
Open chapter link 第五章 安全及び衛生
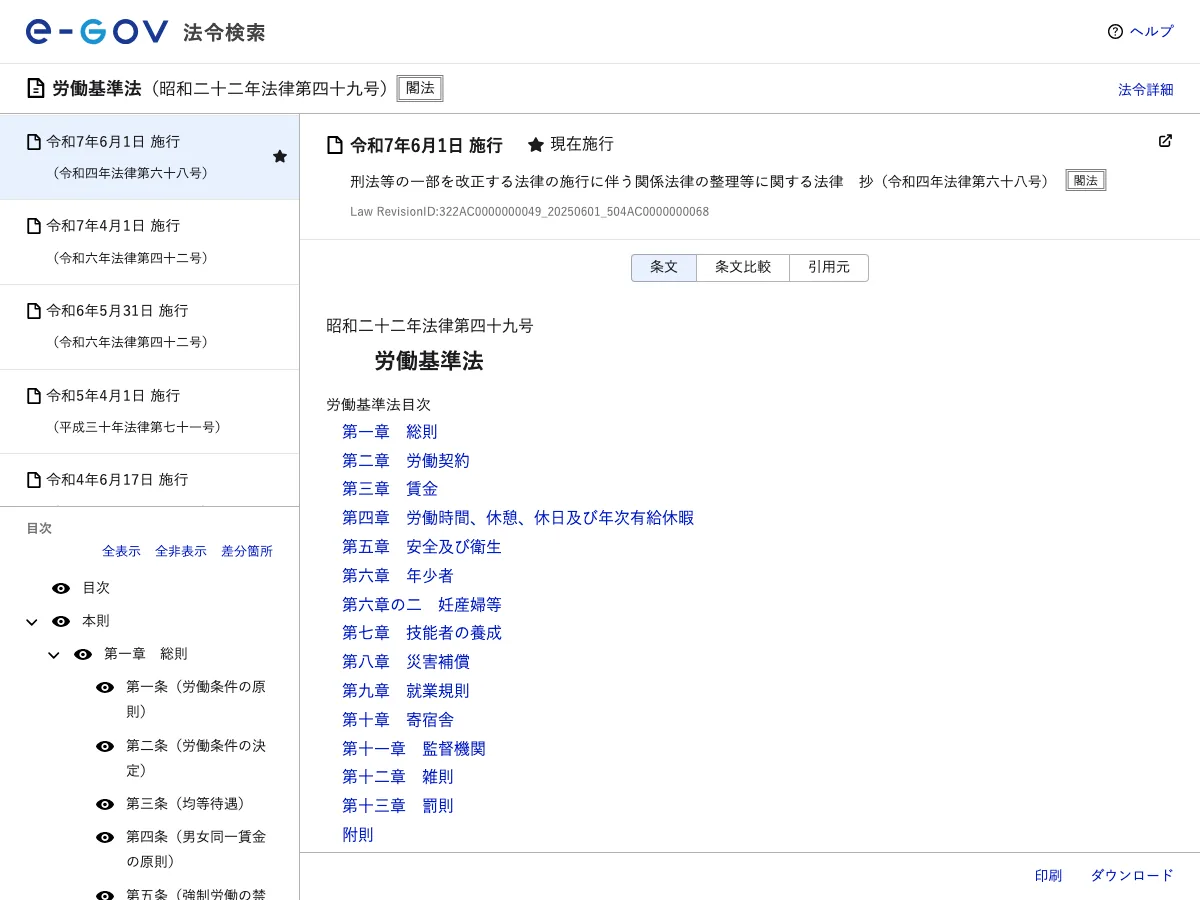[422, 547]
